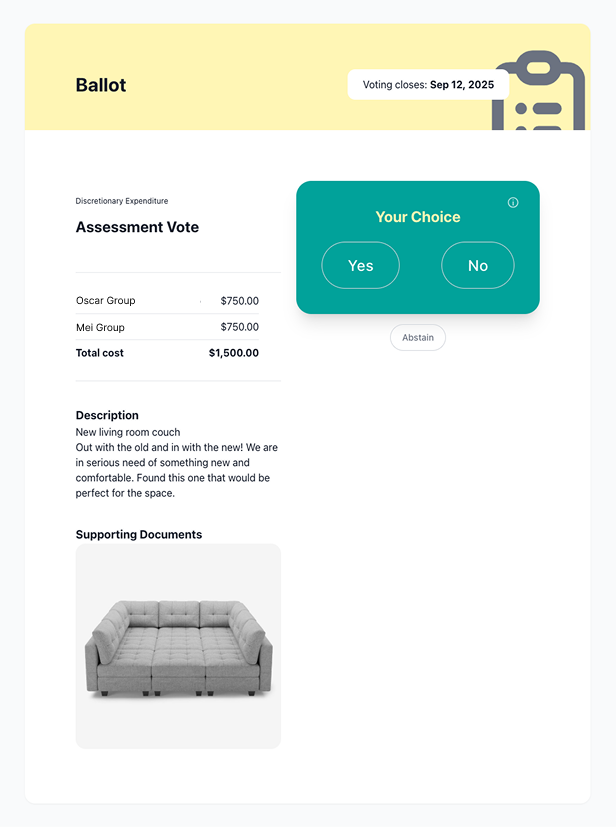Viewport: 616px width, 827px height.
Task: Click the Voting closes Sep 12 badge
Action: tap(428, 85)
